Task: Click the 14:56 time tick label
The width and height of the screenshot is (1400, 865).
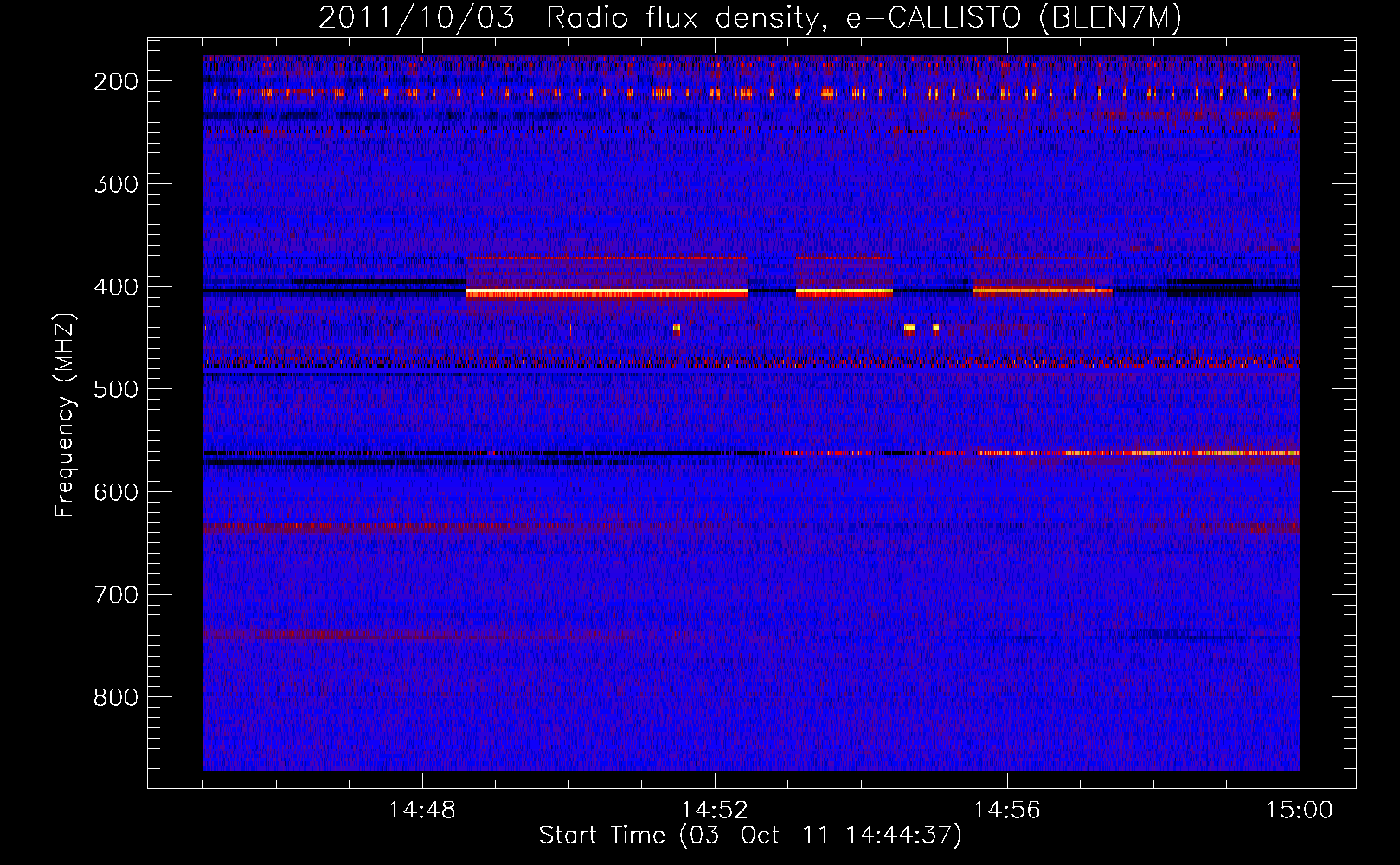Action: pos(1007,811)
